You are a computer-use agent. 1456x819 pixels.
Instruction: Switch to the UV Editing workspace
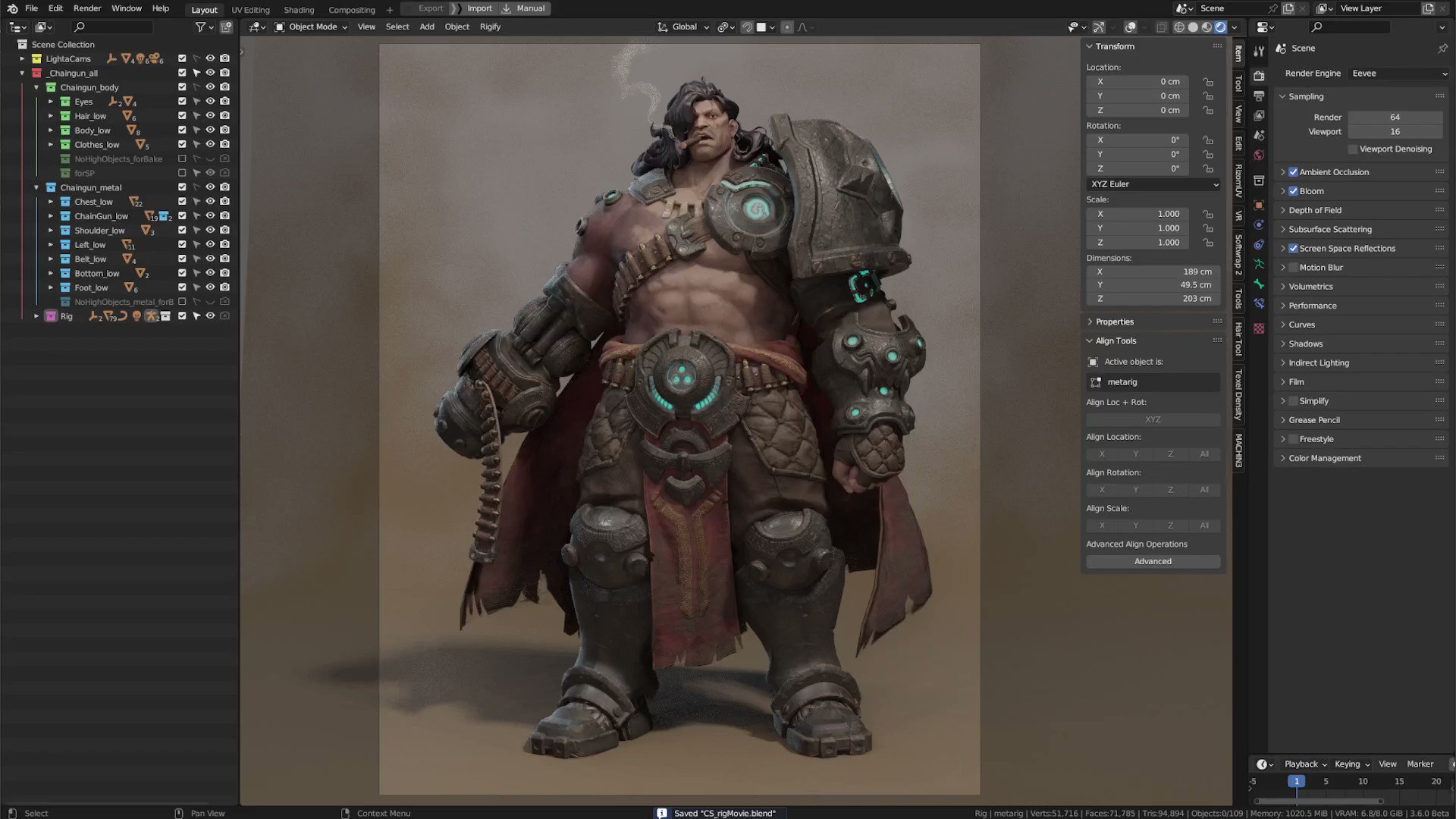tap(250, 10)
